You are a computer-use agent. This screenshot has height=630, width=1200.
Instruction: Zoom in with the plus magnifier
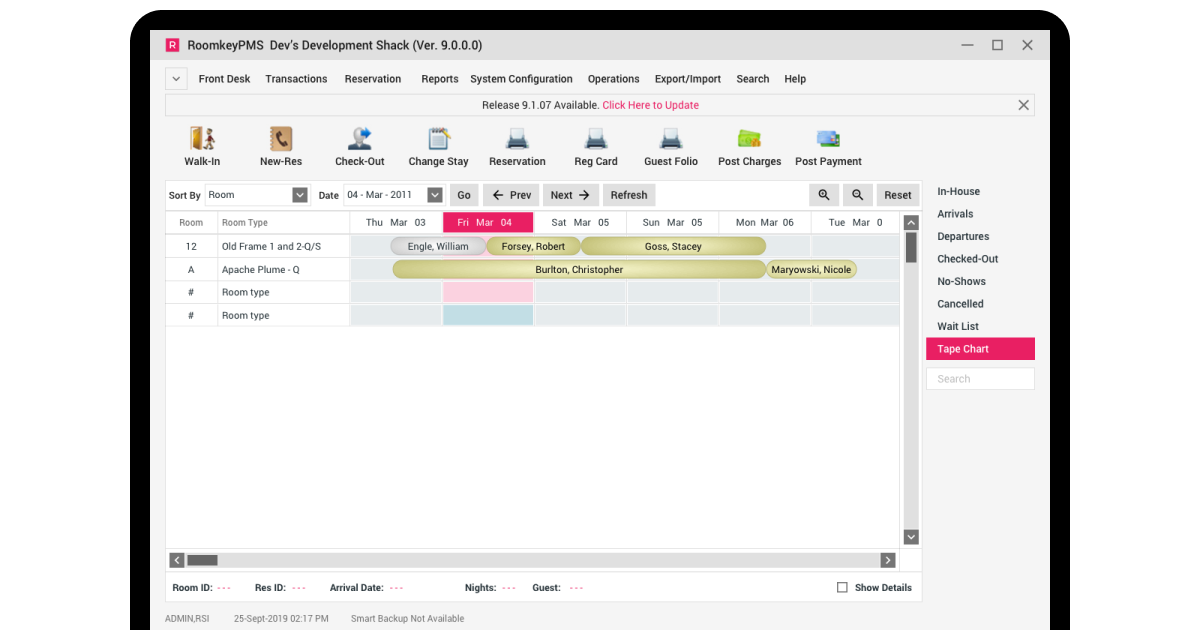pyautogui.click(x=824, y=195)
